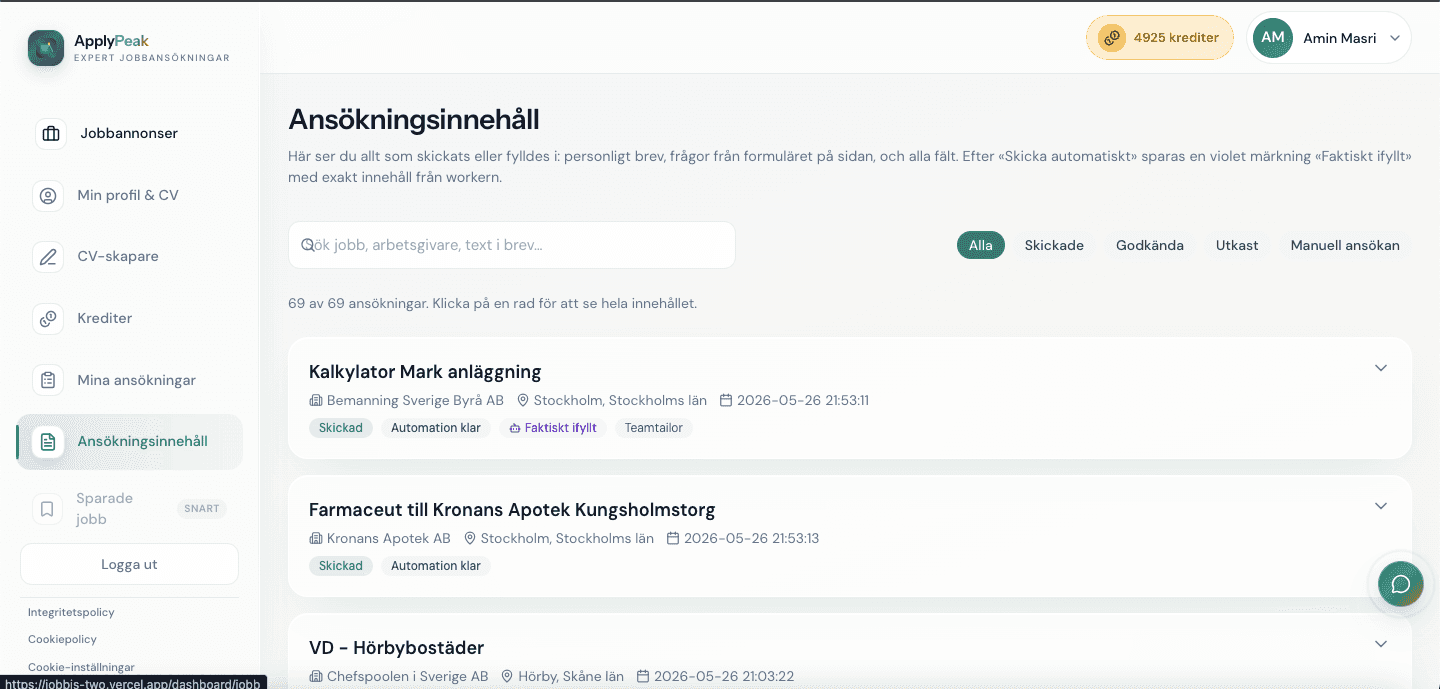Click the calendar icon before 2026-05-26 21:53:13

coord(673,539)
